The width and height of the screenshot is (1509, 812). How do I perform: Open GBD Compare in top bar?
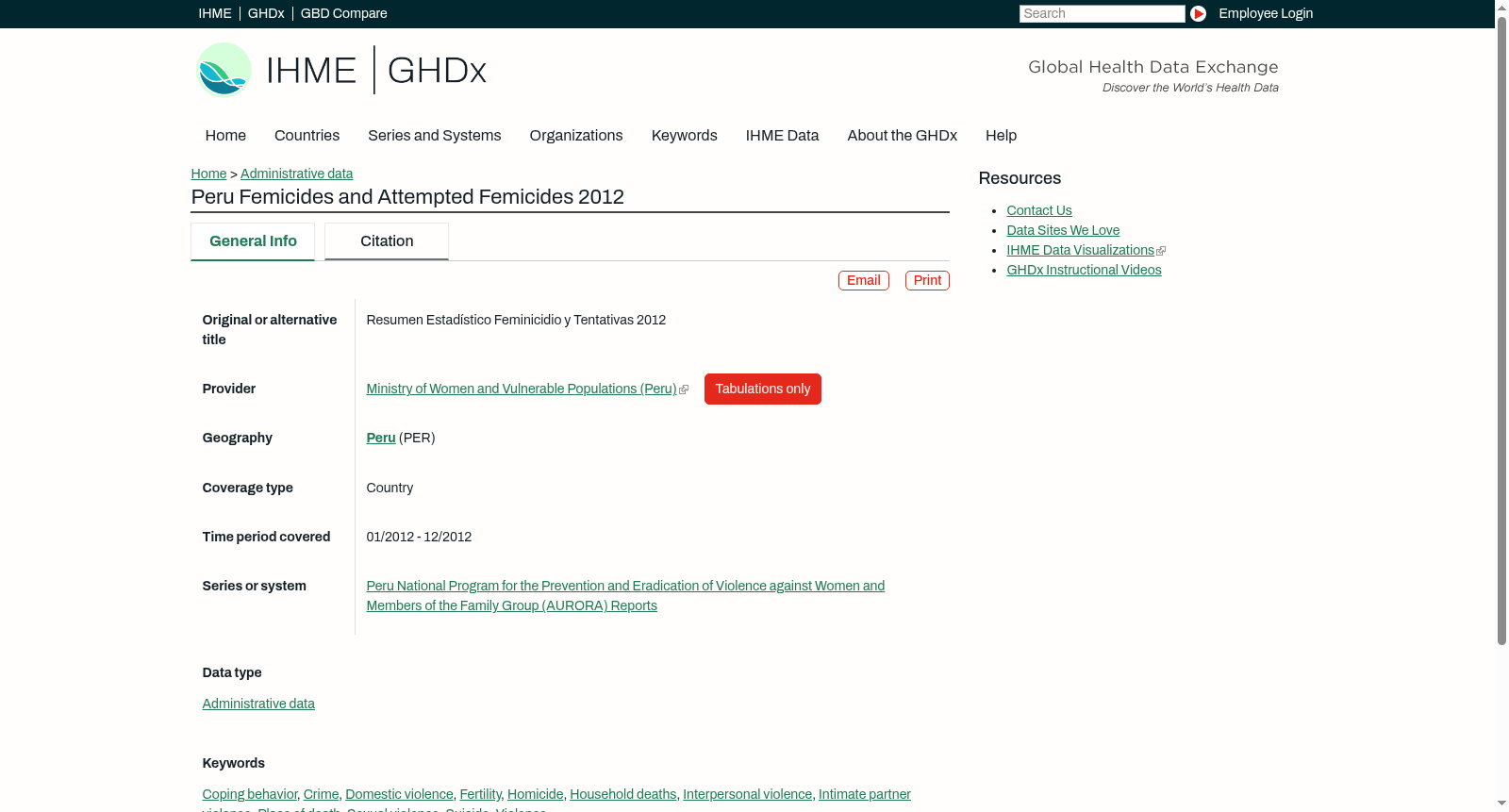(x=343, y=13)
